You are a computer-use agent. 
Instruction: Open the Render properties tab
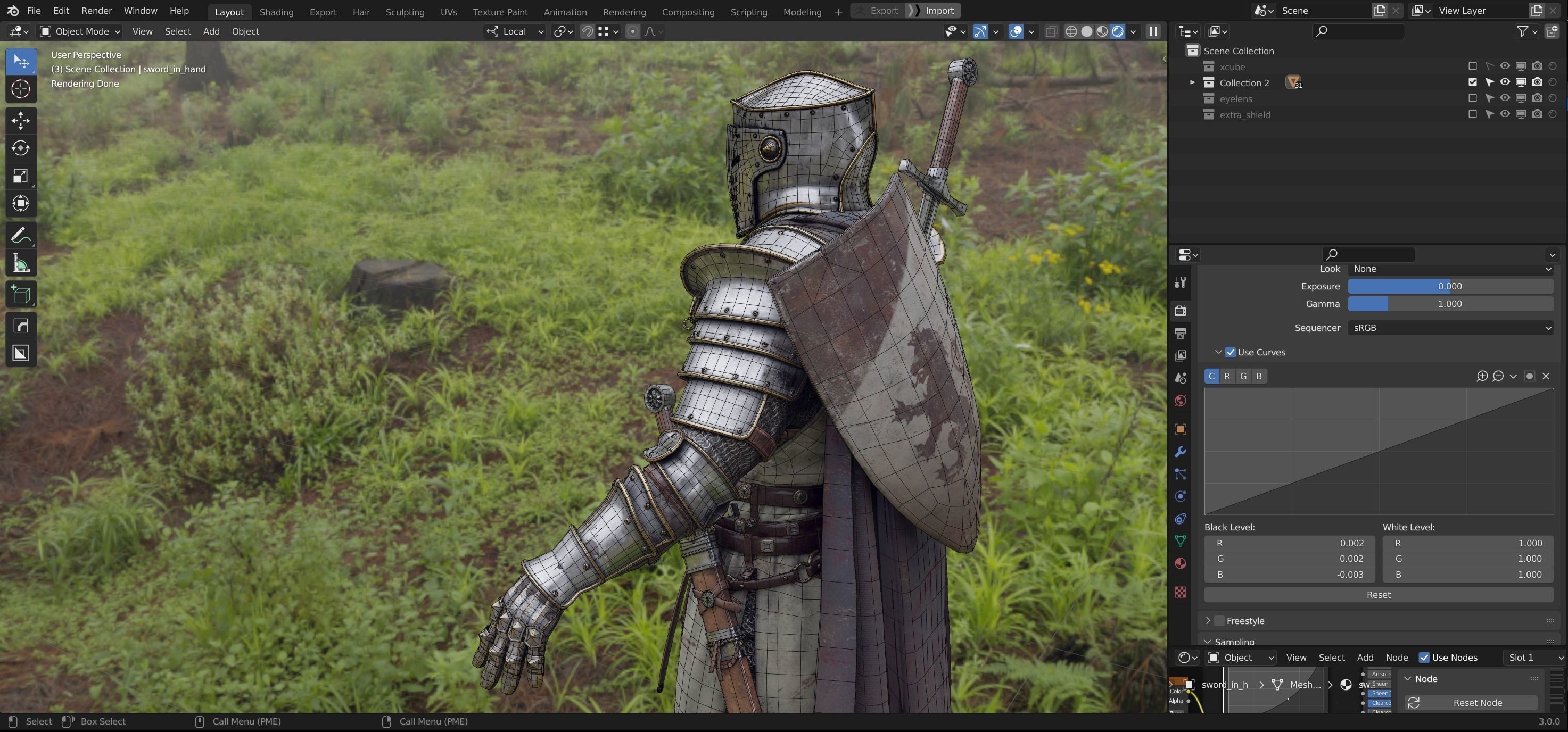pos(1181,311)
